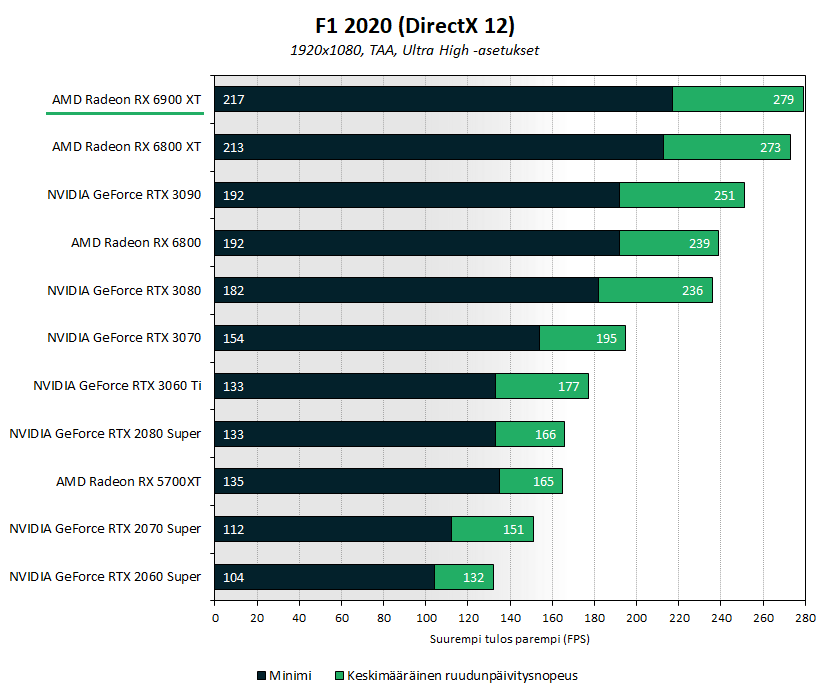
Task: Click the average value 166 on RTX 2080 Super bar
Action: (x=546, y=435)
